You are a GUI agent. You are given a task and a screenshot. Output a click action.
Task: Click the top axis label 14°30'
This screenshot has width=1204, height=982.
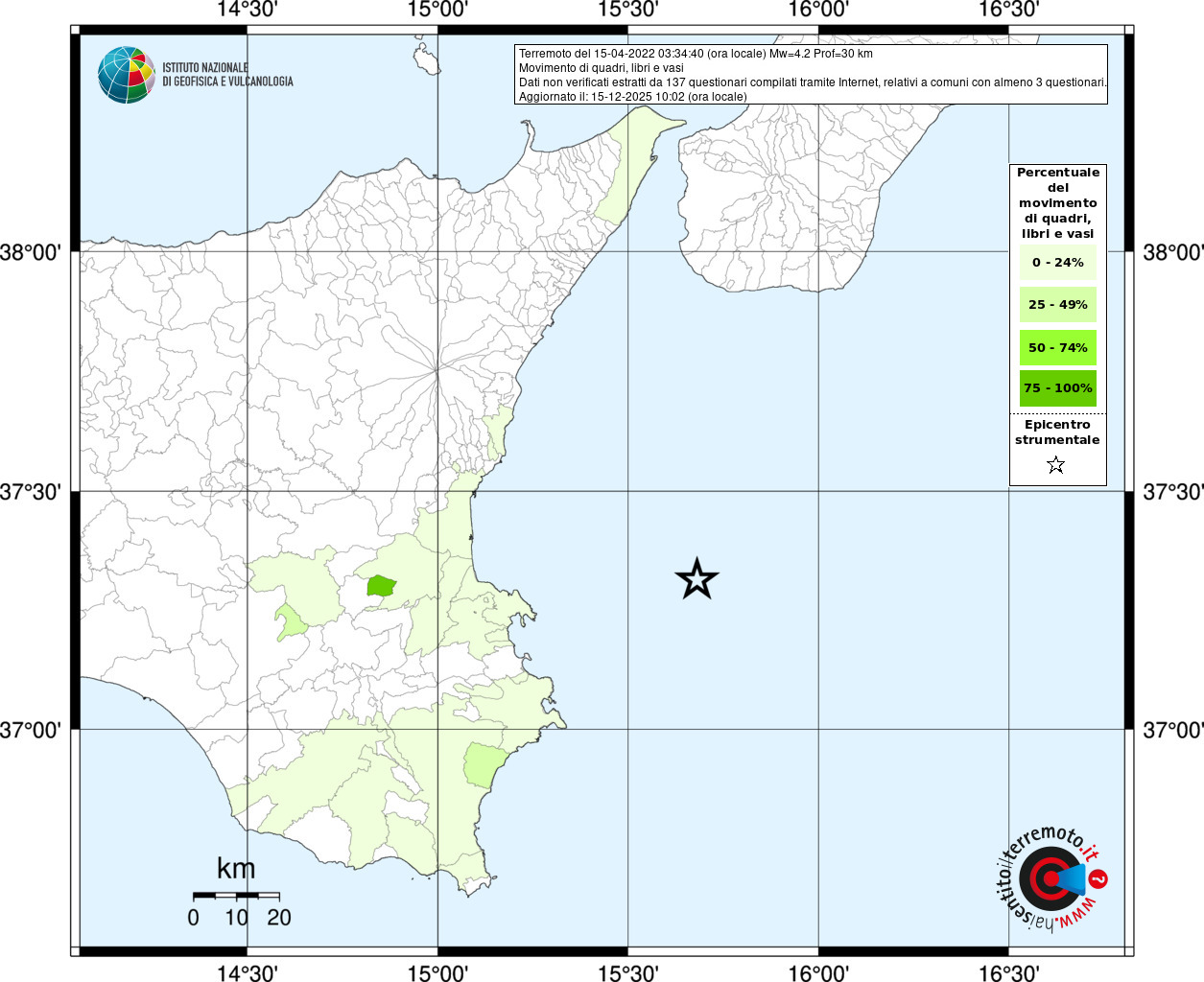point(247,10)
